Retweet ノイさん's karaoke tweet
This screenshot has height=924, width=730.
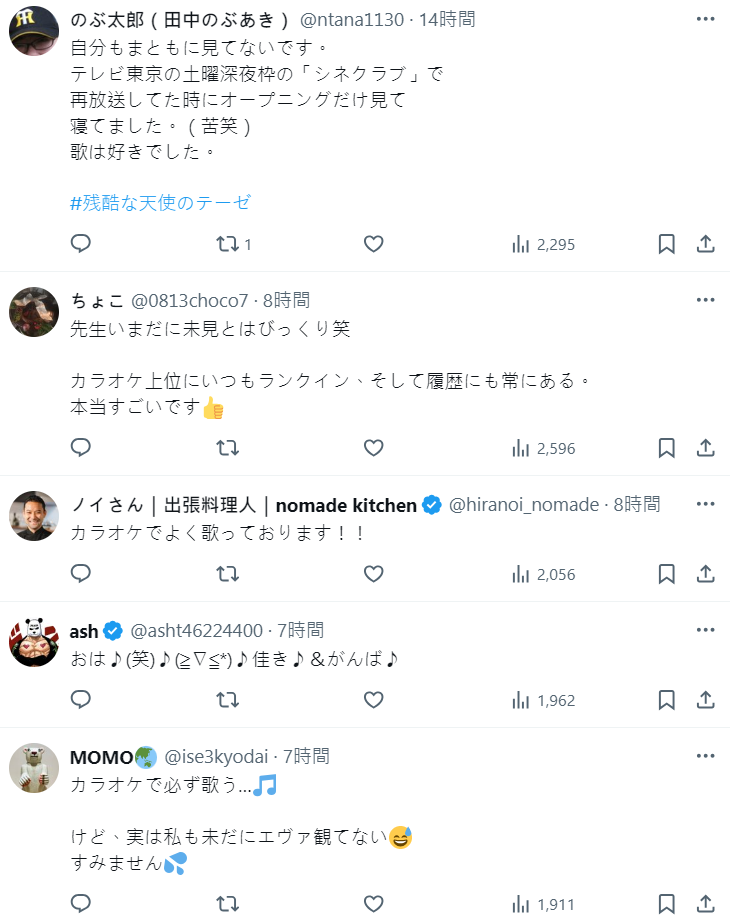[x=228, y=574]
